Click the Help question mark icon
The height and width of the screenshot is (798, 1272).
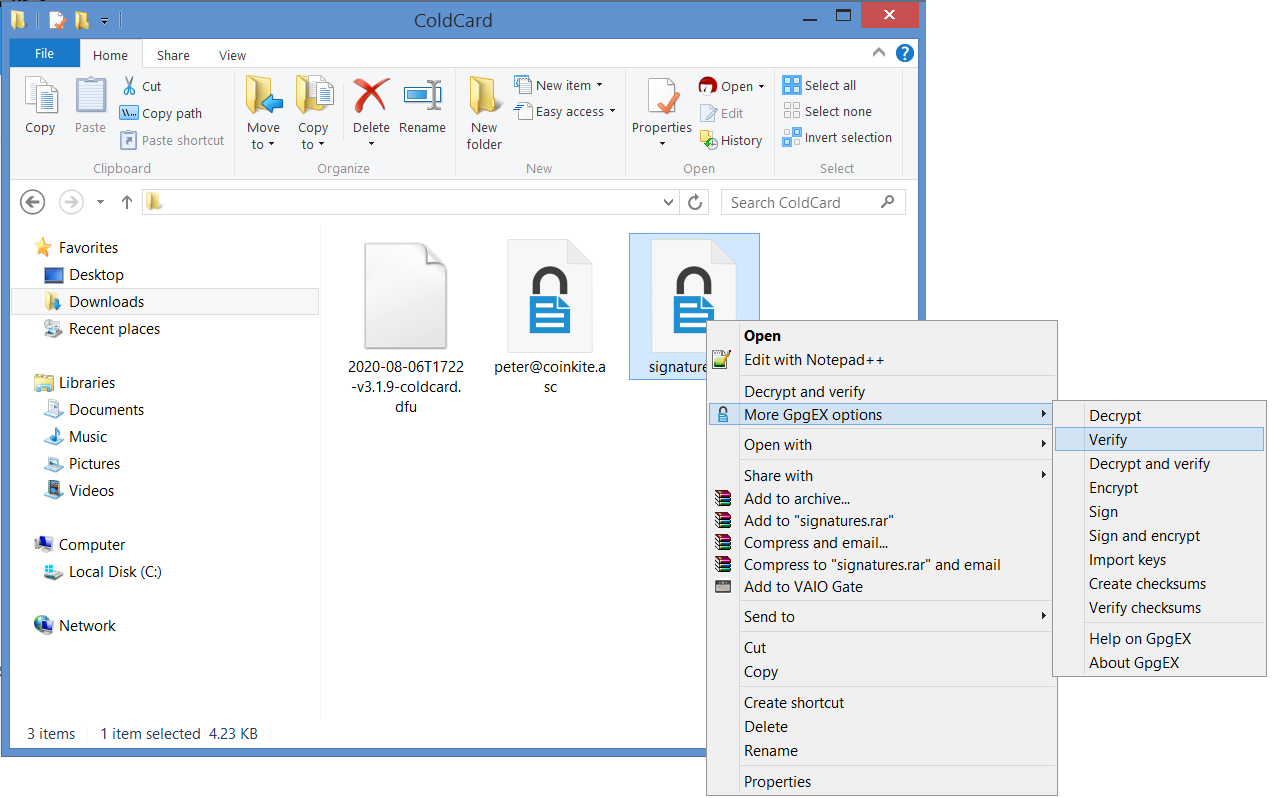[905, 53]
